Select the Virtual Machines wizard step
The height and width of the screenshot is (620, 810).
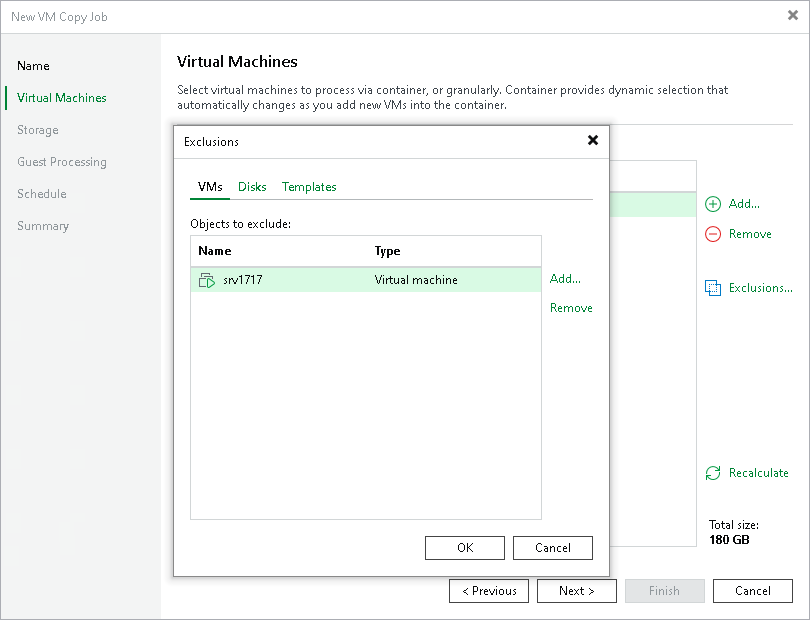coord(61,98)
